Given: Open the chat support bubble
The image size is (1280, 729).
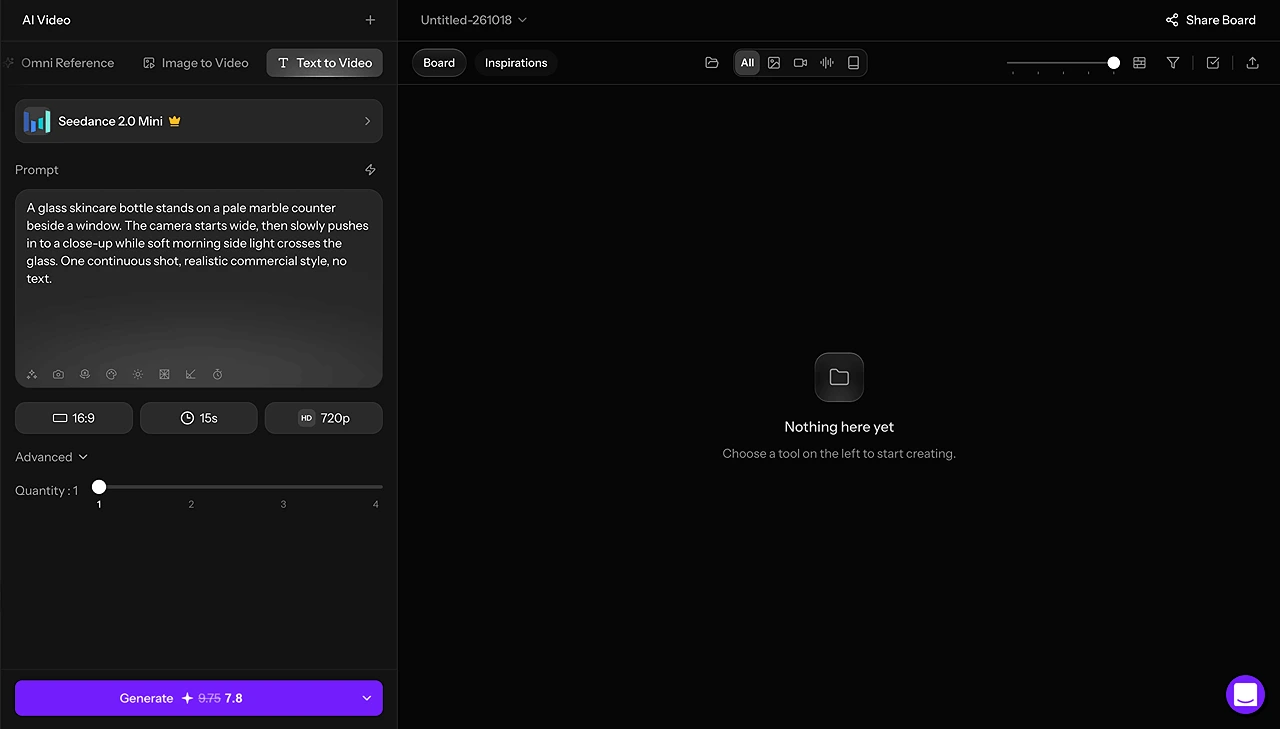Looking at the screenshot, I should click(x=1245, y=695).
